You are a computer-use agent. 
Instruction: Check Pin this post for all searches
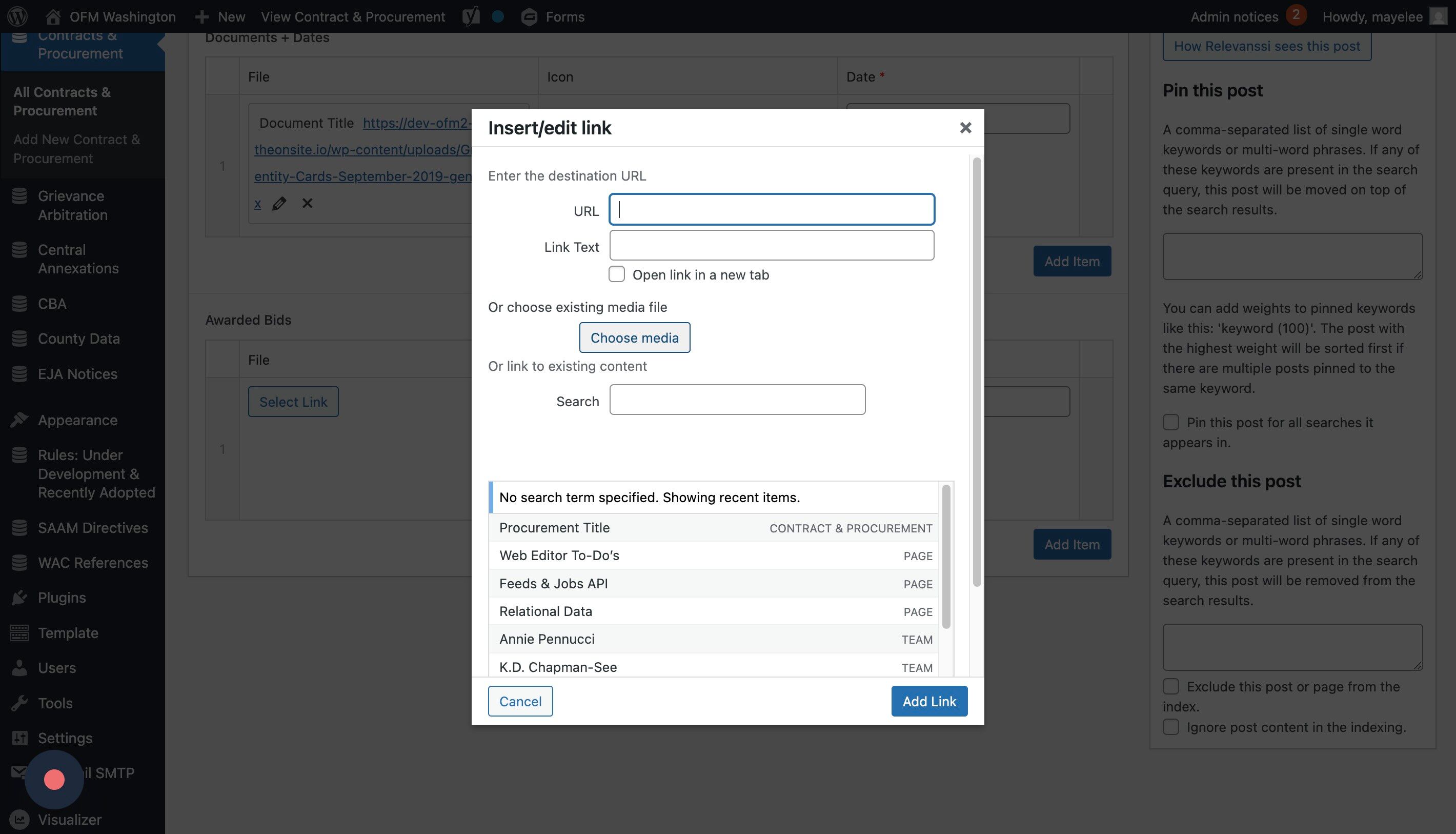pos(1171,423)
